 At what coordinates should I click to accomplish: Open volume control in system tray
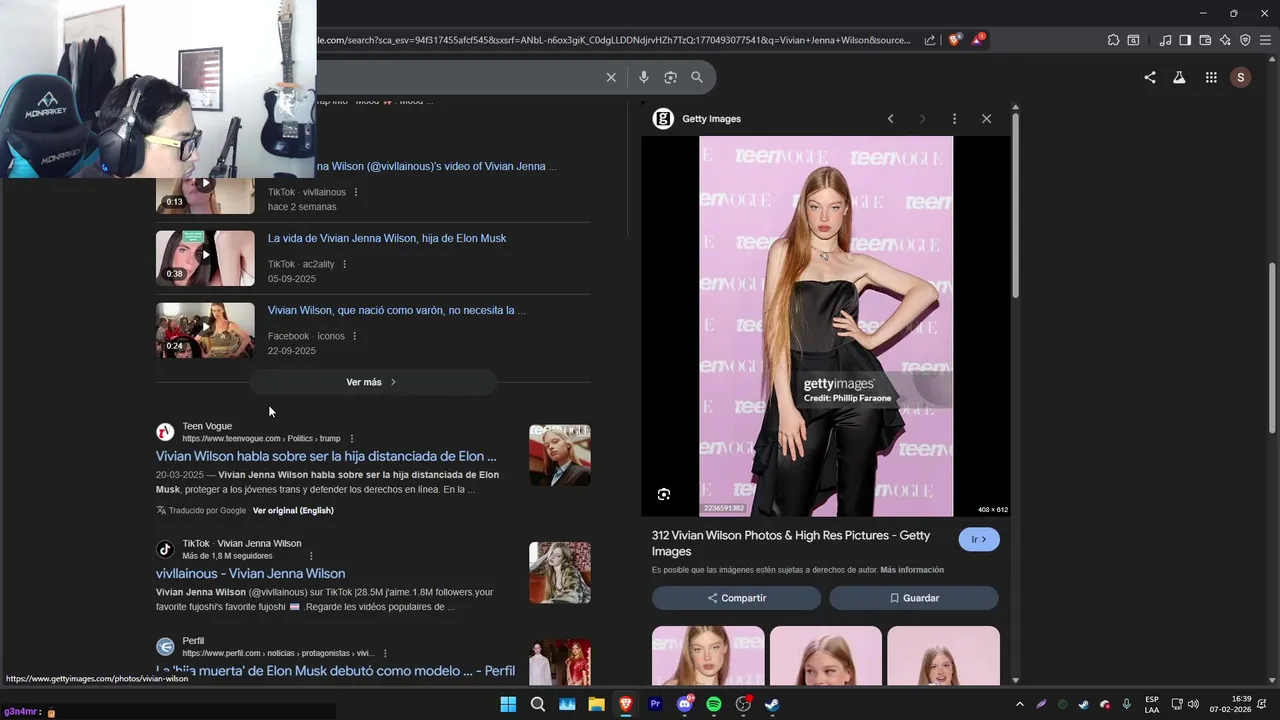1193,704
